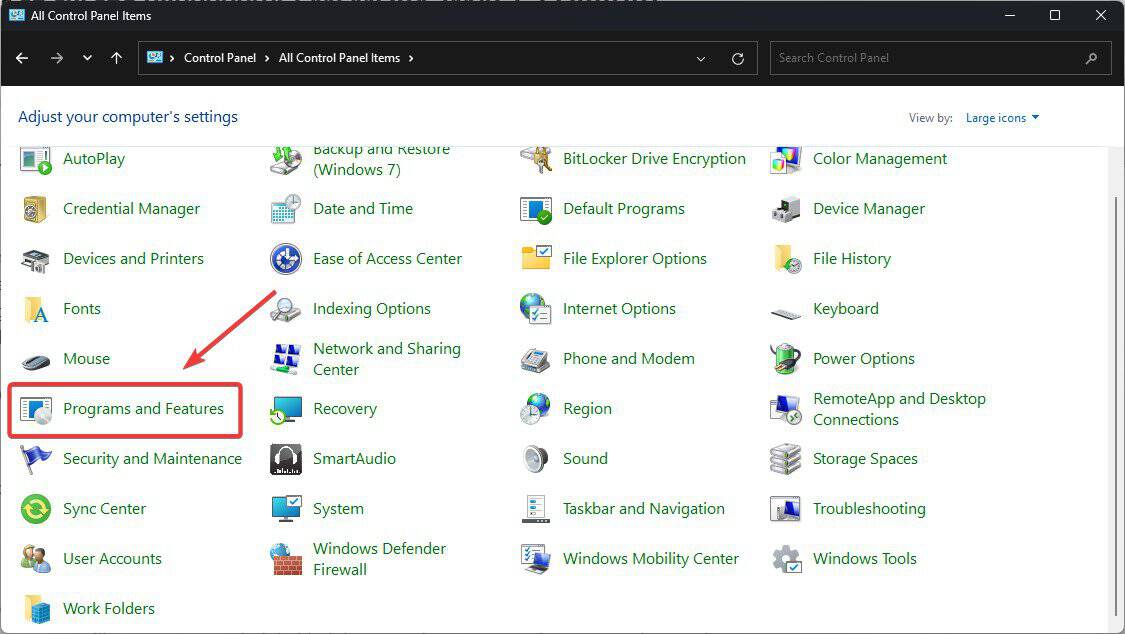The image size is (1125, 634).
Task: Expand chevron after Control Panel breadcrumb
Action: click(x=266, y=58)
